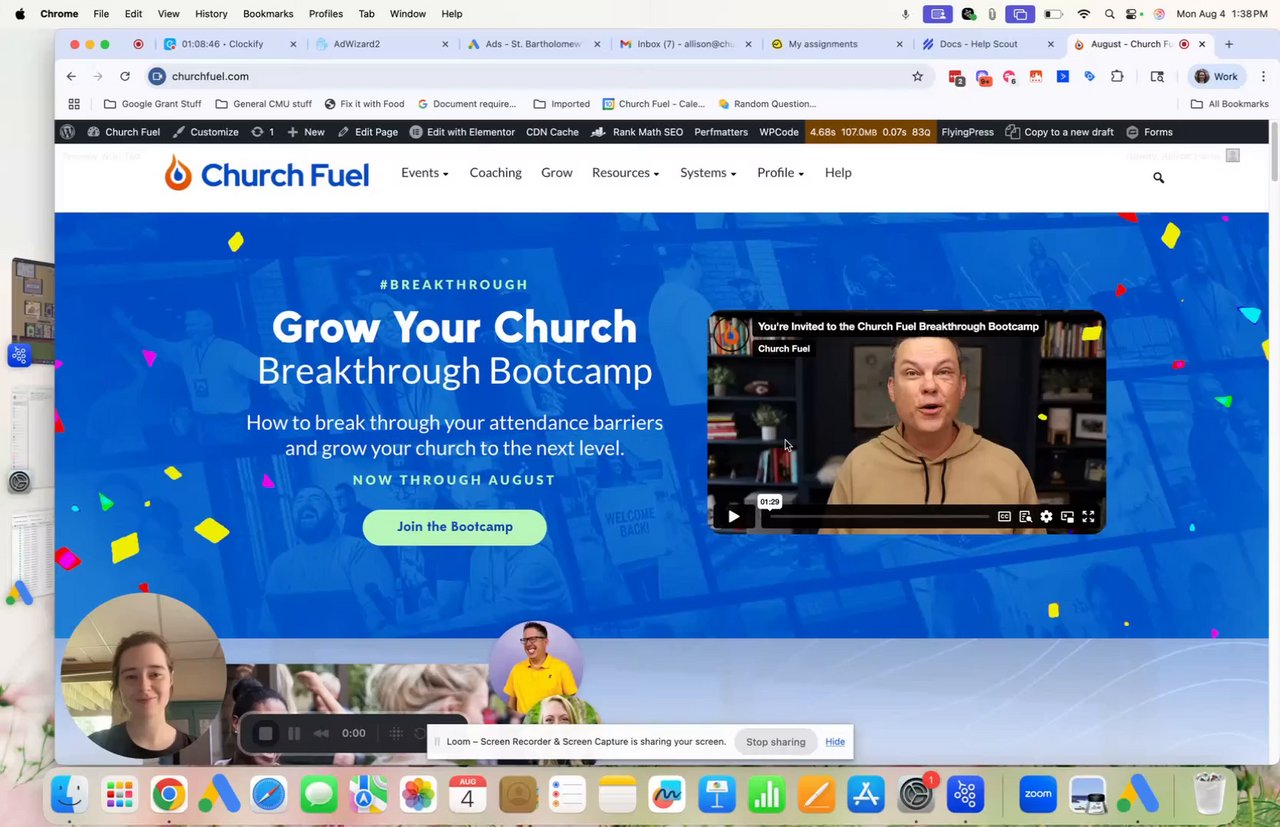This screenshot has height=827, width=1280.
Task: Switch to the AdWizard2 tab
Action: [380, 44]
